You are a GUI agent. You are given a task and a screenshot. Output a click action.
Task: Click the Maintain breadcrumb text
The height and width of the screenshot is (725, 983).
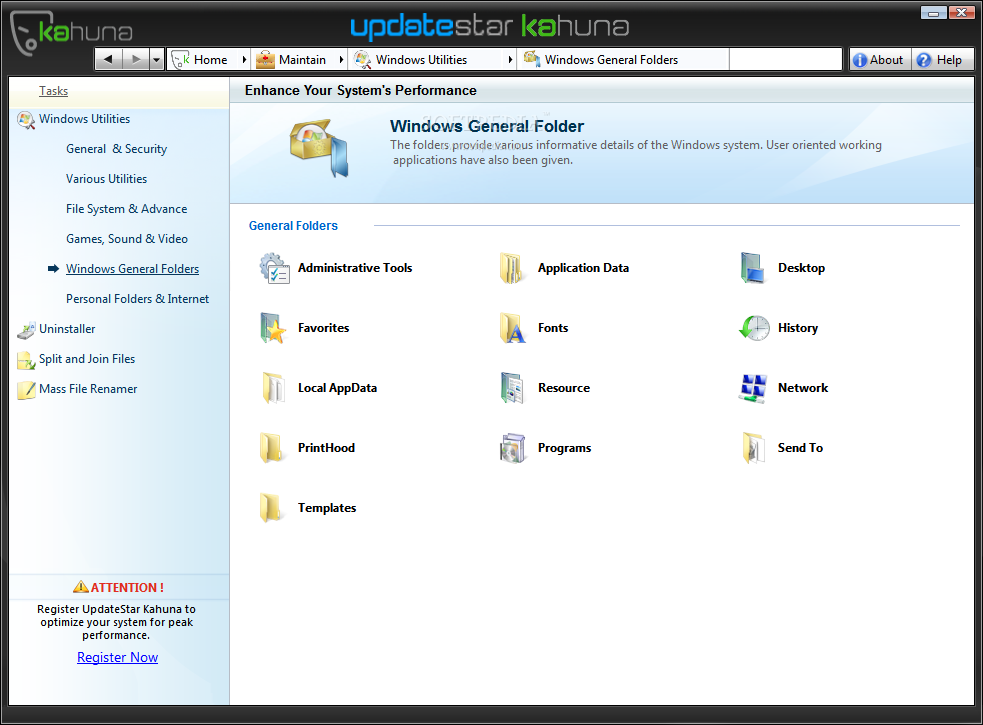click(302, 60)
